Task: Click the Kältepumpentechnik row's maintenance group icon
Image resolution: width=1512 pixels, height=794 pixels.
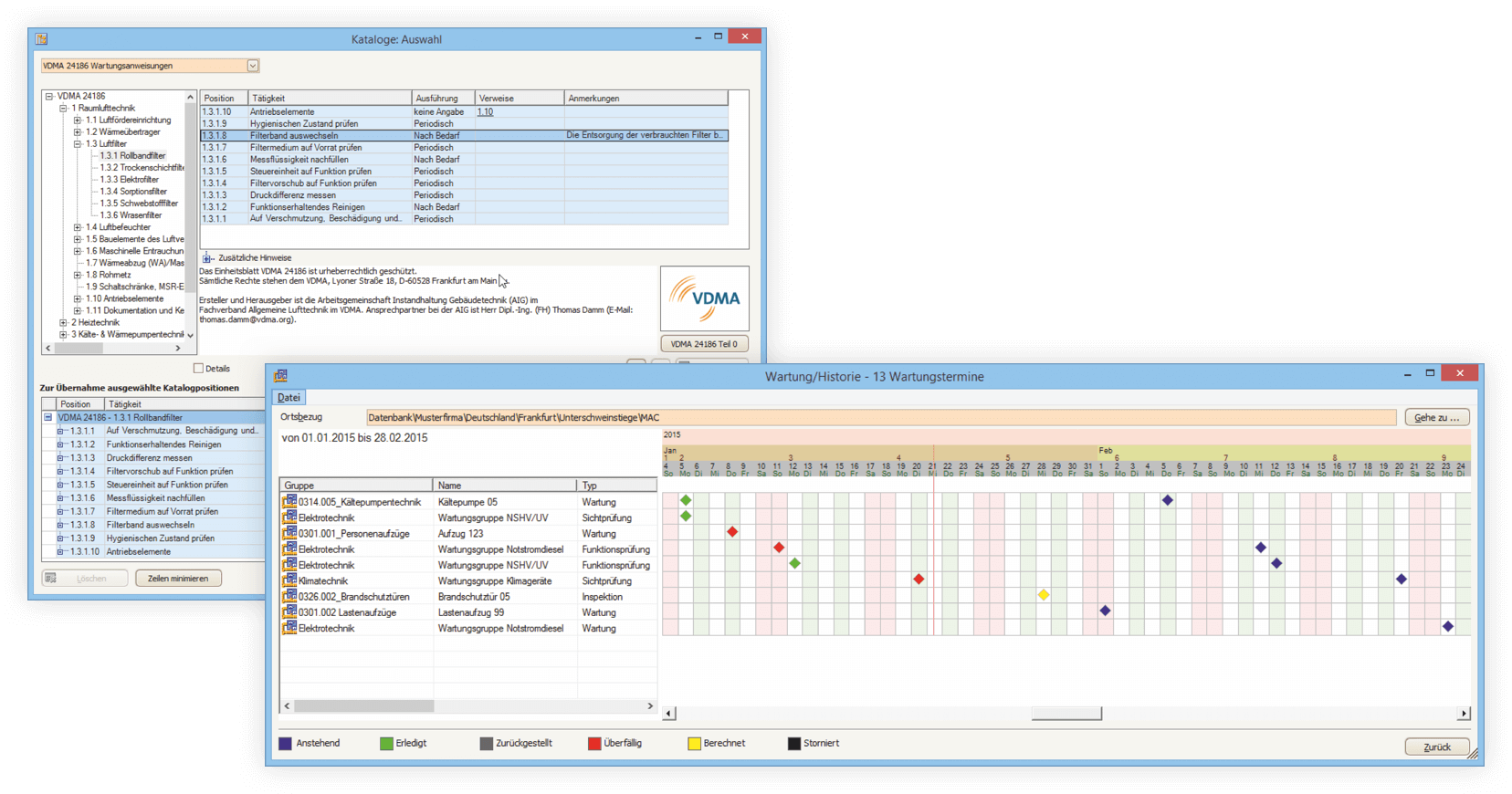Action: 289,502
